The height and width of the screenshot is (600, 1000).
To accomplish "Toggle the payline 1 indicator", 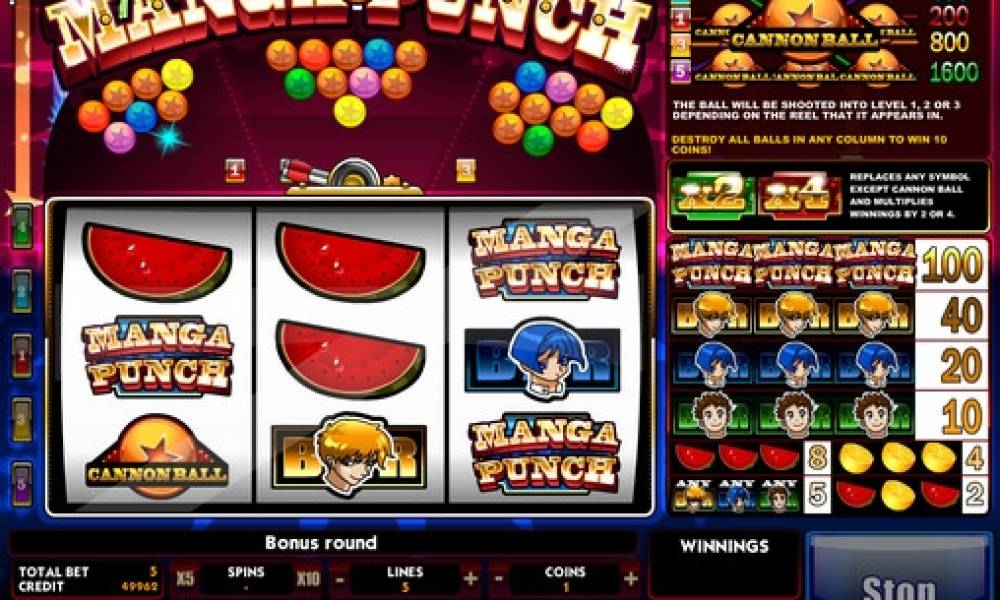I will point(22,355).
